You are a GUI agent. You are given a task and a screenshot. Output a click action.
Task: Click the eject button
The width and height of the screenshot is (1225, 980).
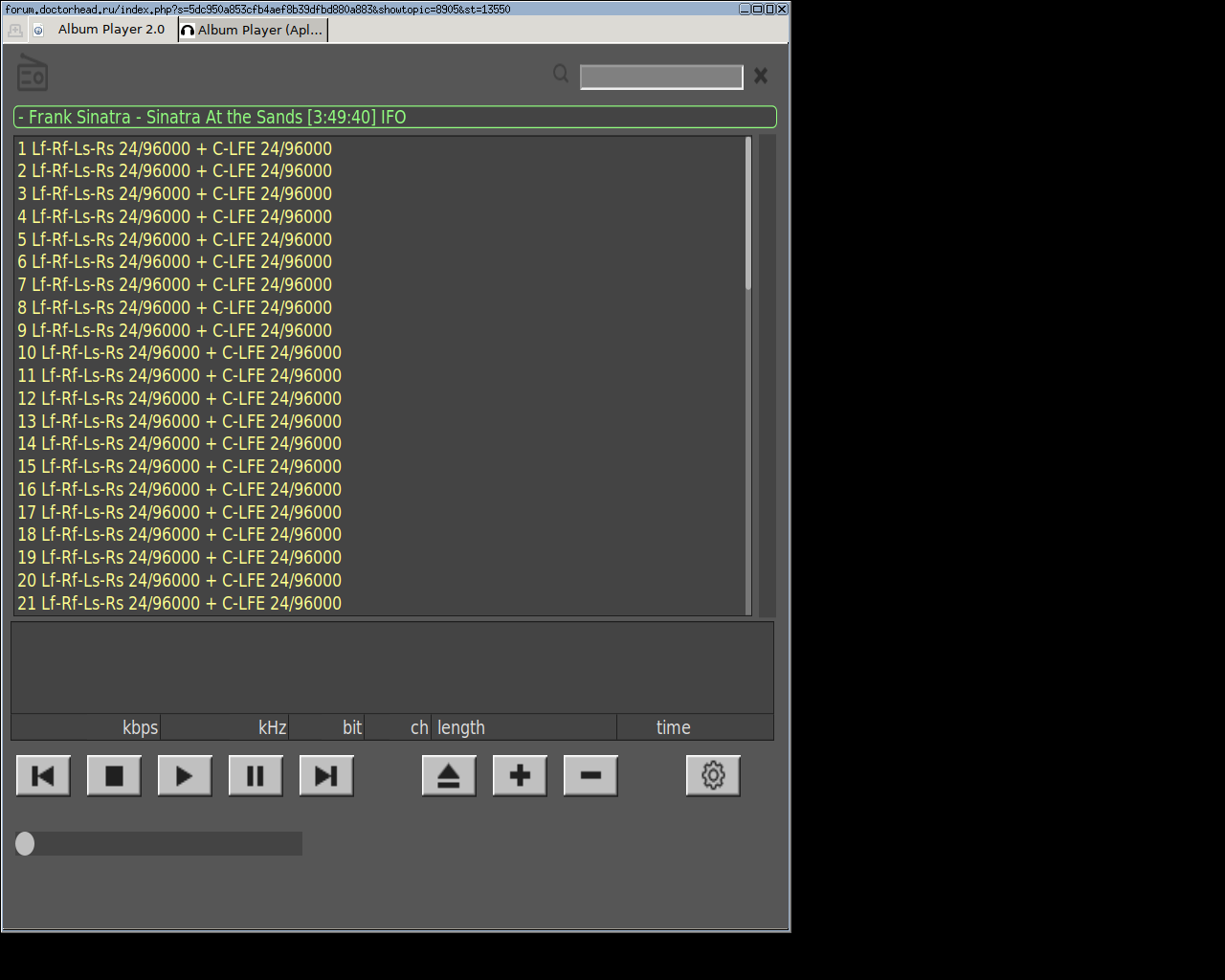pyautogui.click(x=449, y=775)
